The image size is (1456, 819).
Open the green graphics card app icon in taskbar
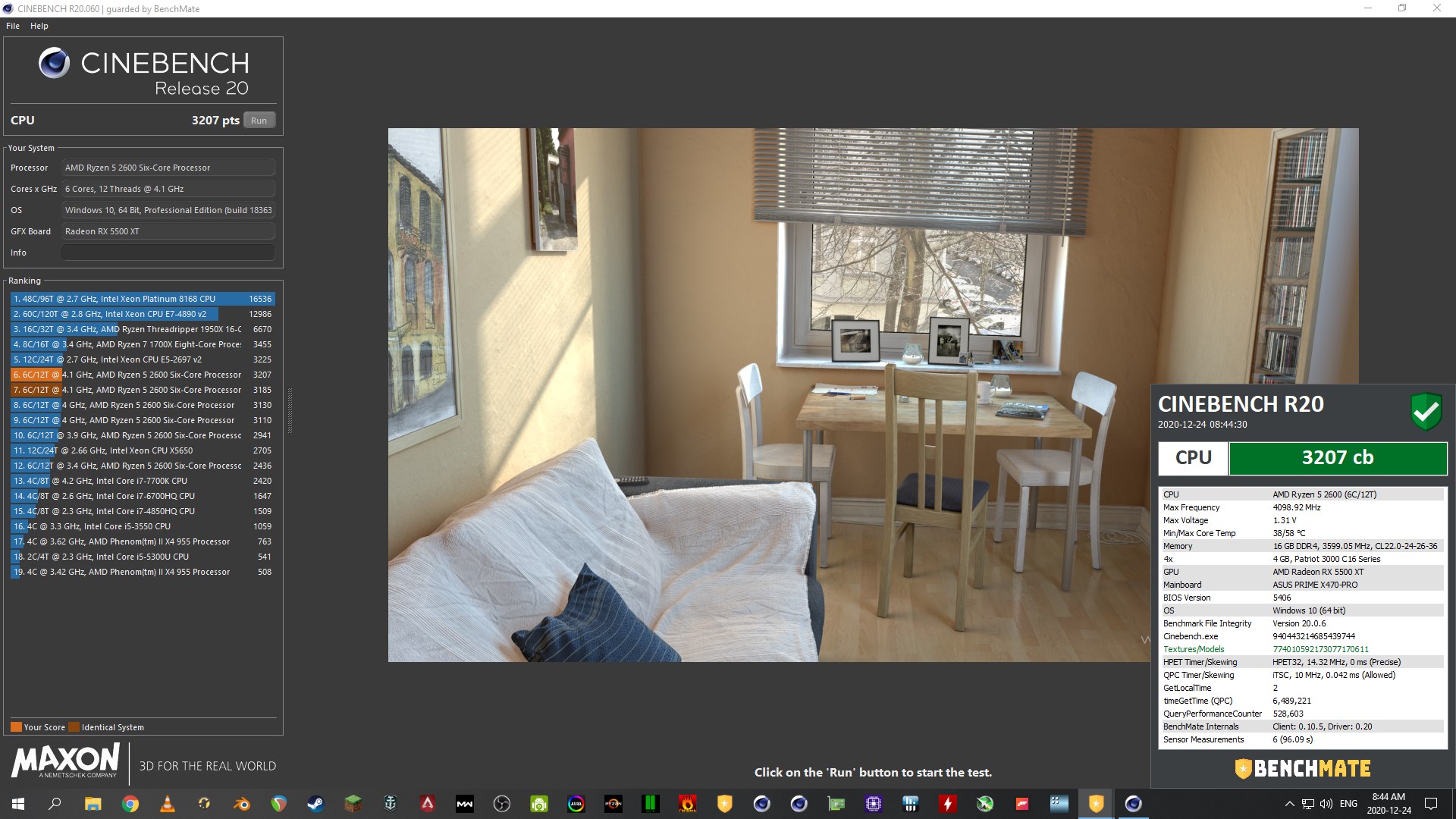[836, 804]
